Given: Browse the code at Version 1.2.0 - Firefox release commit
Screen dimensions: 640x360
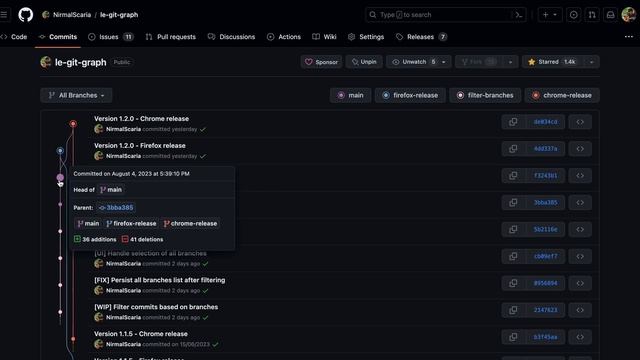Looking at the screenshot, I should [x=580, y=149].
